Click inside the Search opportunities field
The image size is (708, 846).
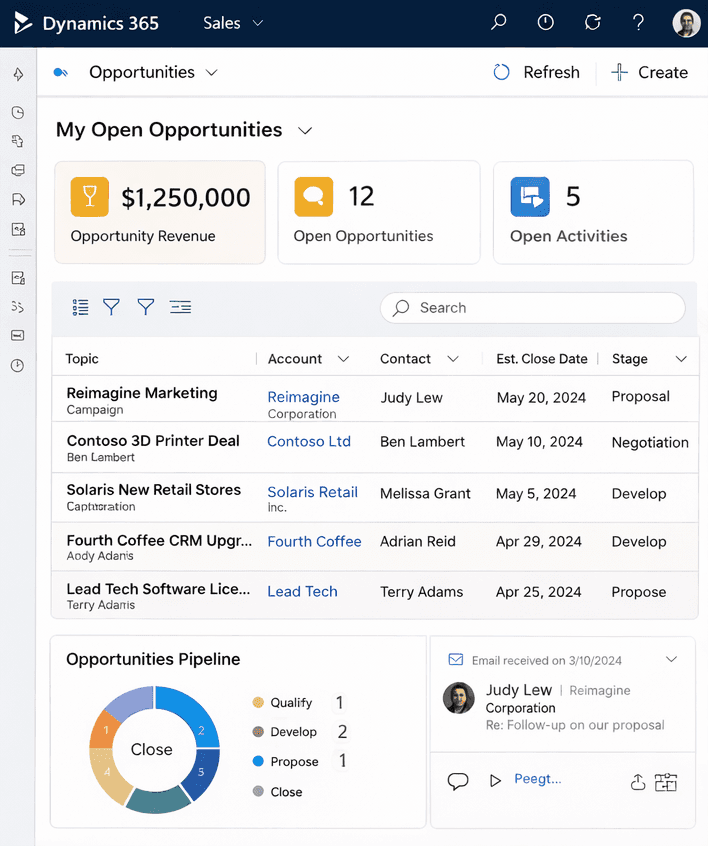pos(532,307)
